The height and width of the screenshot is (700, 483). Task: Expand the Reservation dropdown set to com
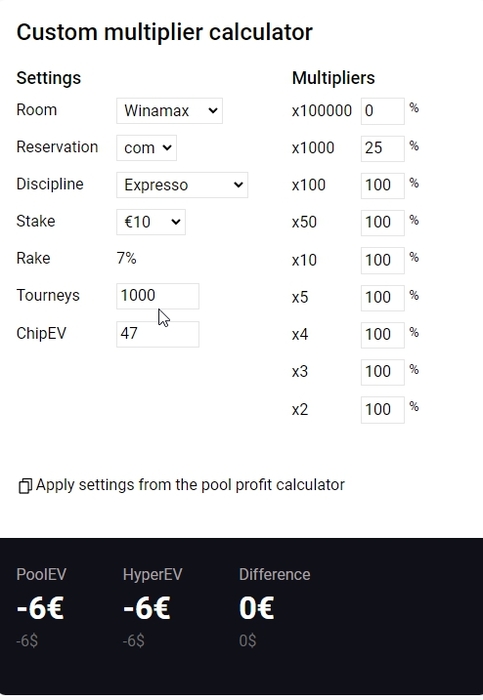coord(146,148)
